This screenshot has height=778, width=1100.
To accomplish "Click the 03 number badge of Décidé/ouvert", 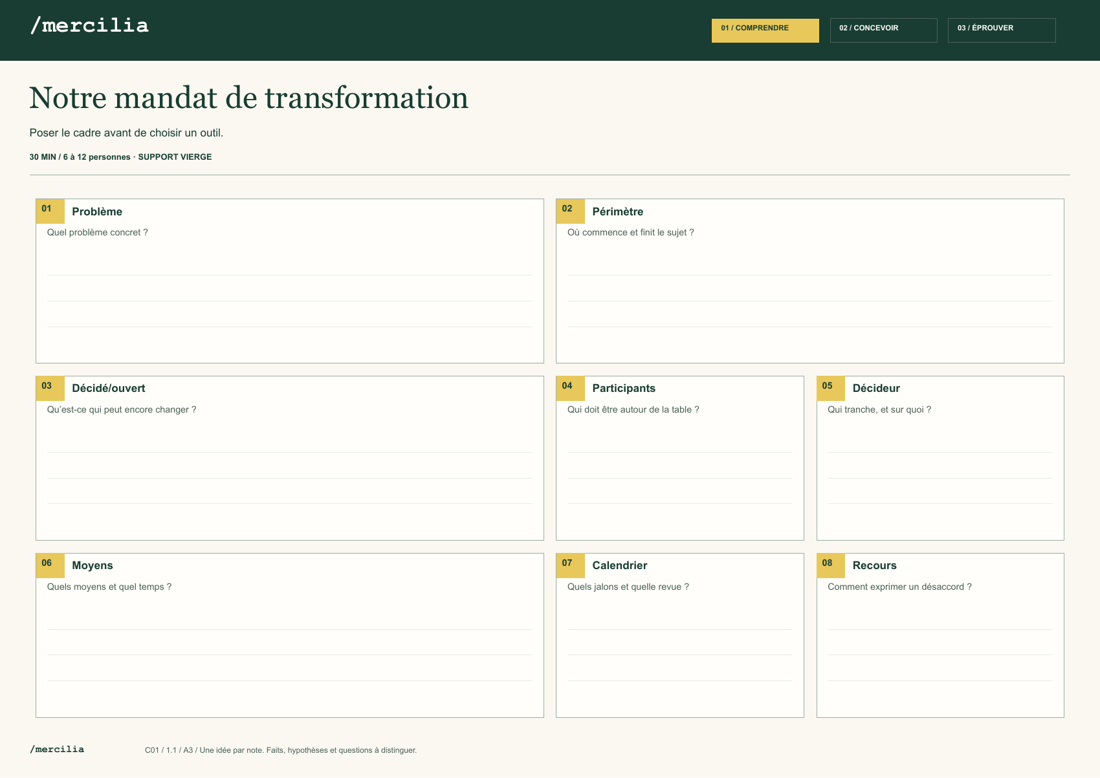I will pyautogui.click(x=50, y=388).
